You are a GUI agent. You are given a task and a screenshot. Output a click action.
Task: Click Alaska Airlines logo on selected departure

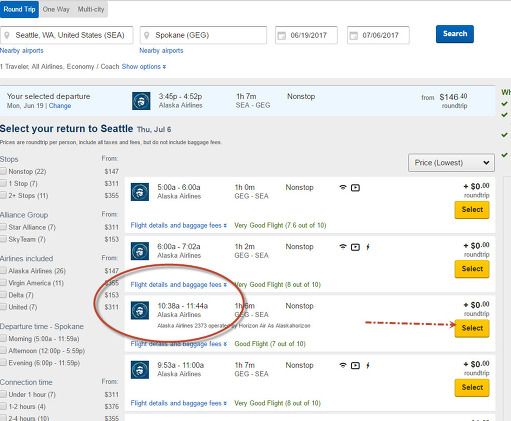(x=141, y=101)
